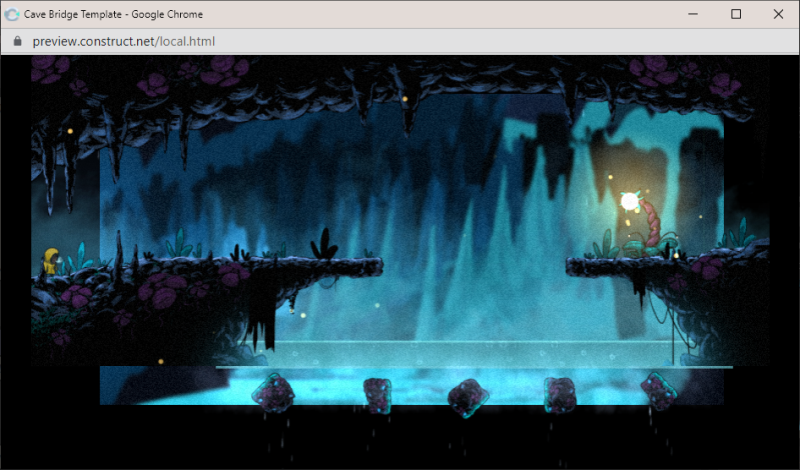Image resolution: width=800 pixels, height=470 pixels.
Task: Click the rightmost floating rock in water
Action: 659,391
